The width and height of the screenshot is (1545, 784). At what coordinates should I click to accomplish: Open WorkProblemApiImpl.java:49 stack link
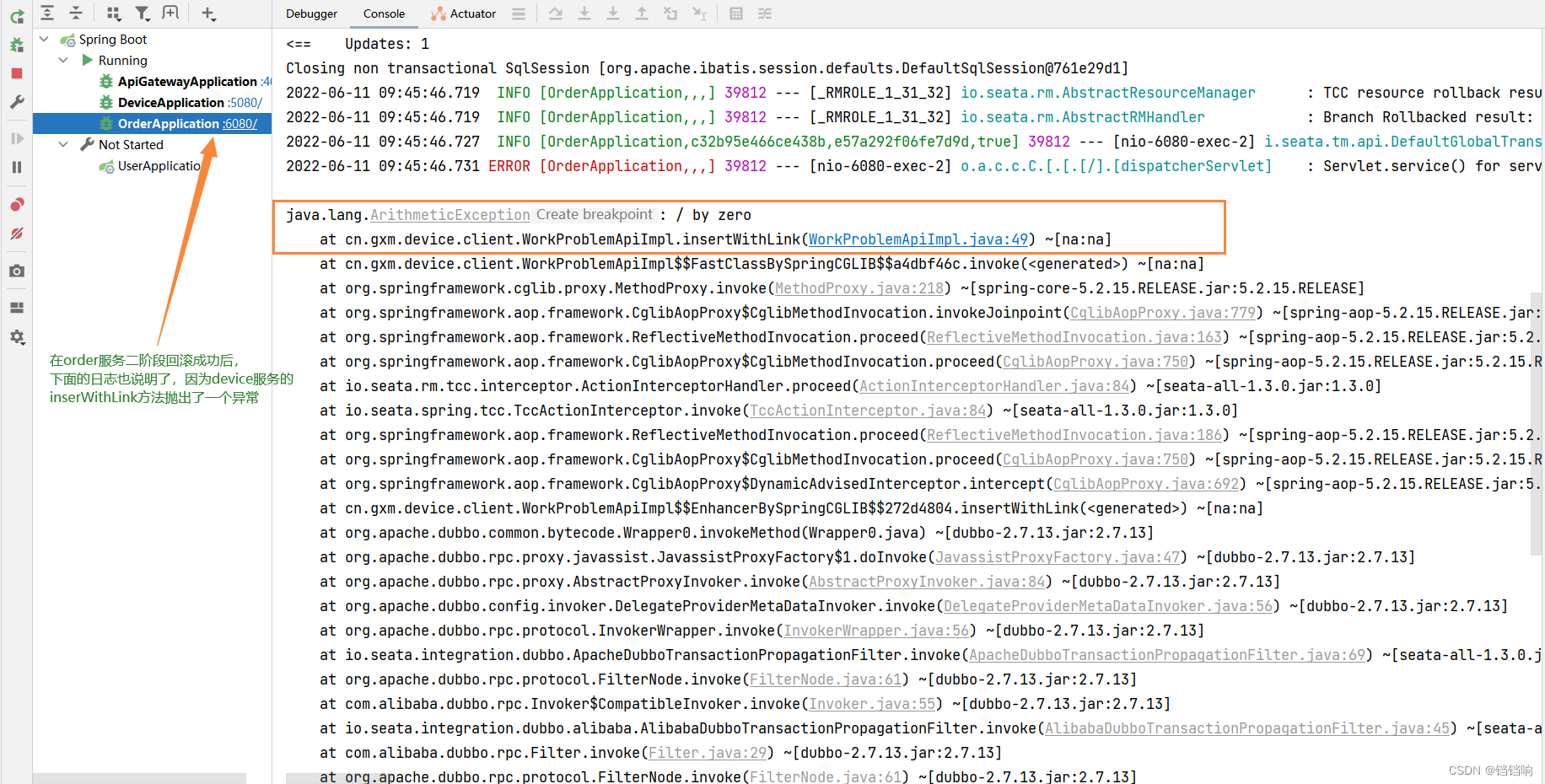tap(918, 239)
